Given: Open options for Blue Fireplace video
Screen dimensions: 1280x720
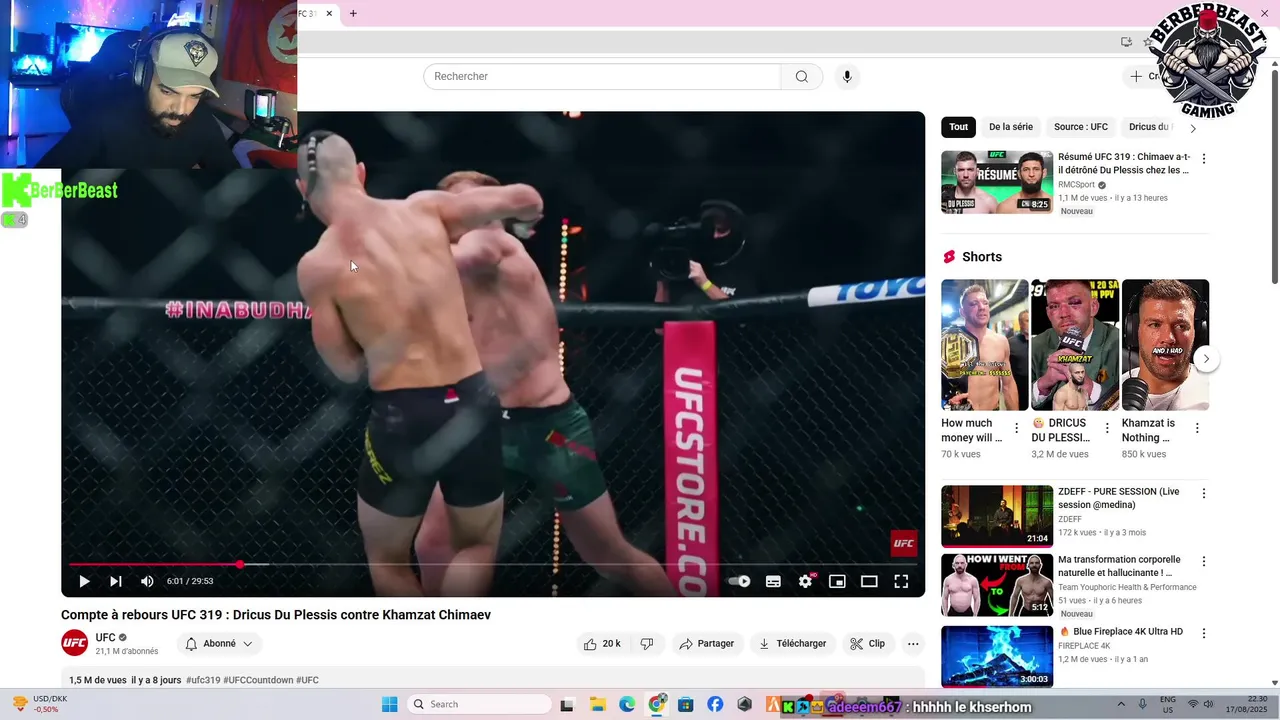Looking at the screenshot, I should [1204, 633].
